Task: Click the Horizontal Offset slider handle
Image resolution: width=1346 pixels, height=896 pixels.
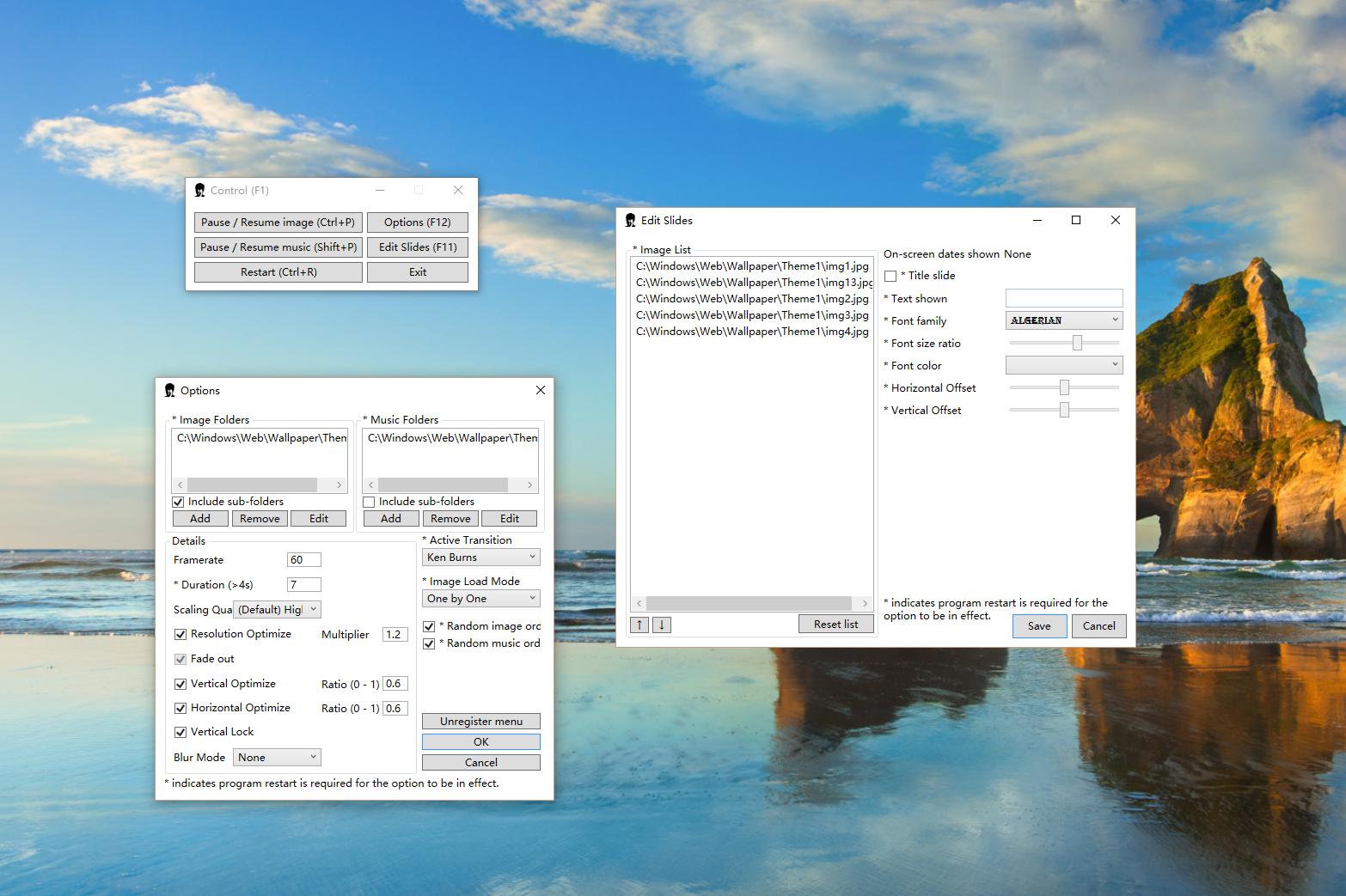Action: pos(1064,387)
